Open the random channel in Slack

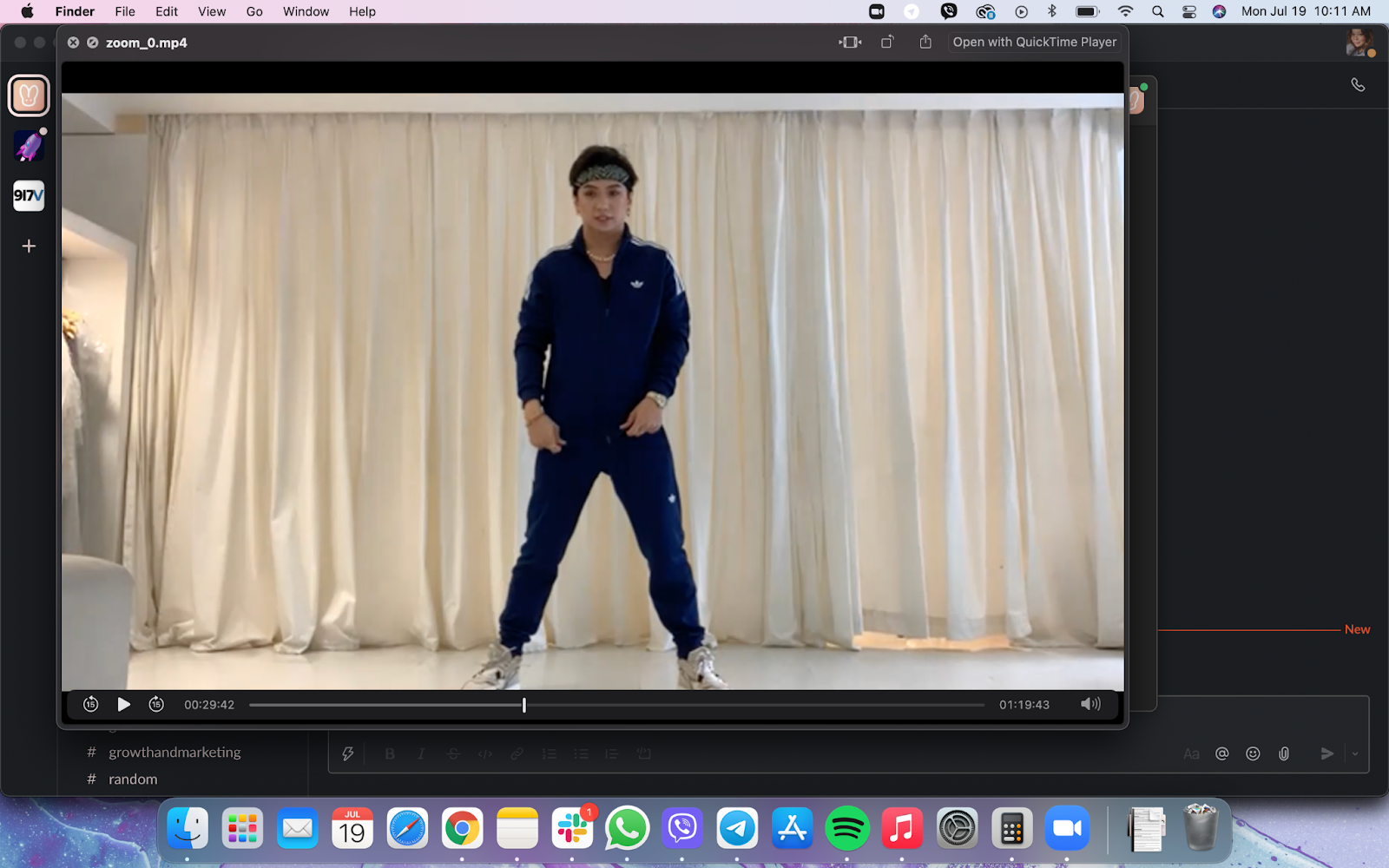[x=133, y=779]
